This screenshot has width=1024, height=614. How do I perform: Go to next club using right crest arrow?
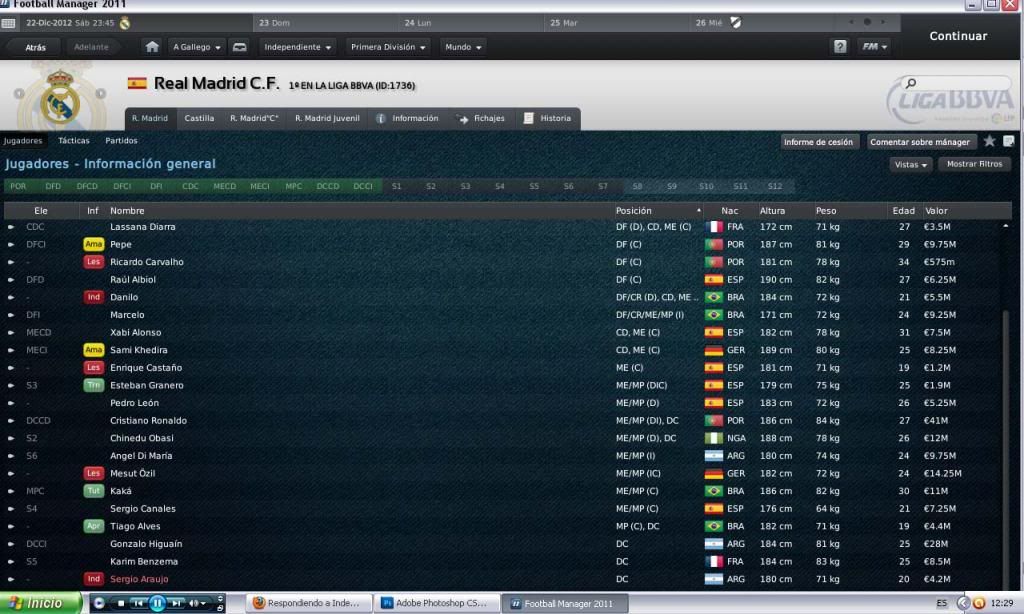click(101, 93)
